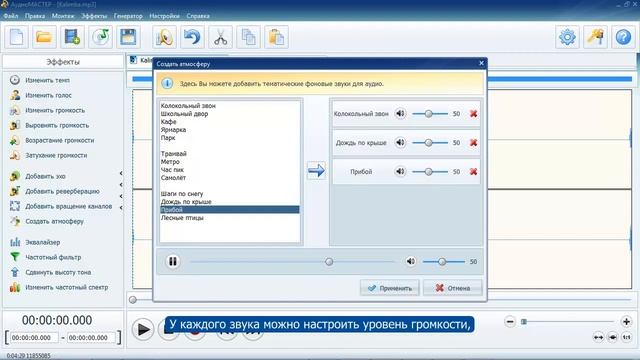The image size is (640, 360).
Task: Click the New file toolbar icon
Action: point(16,37)
